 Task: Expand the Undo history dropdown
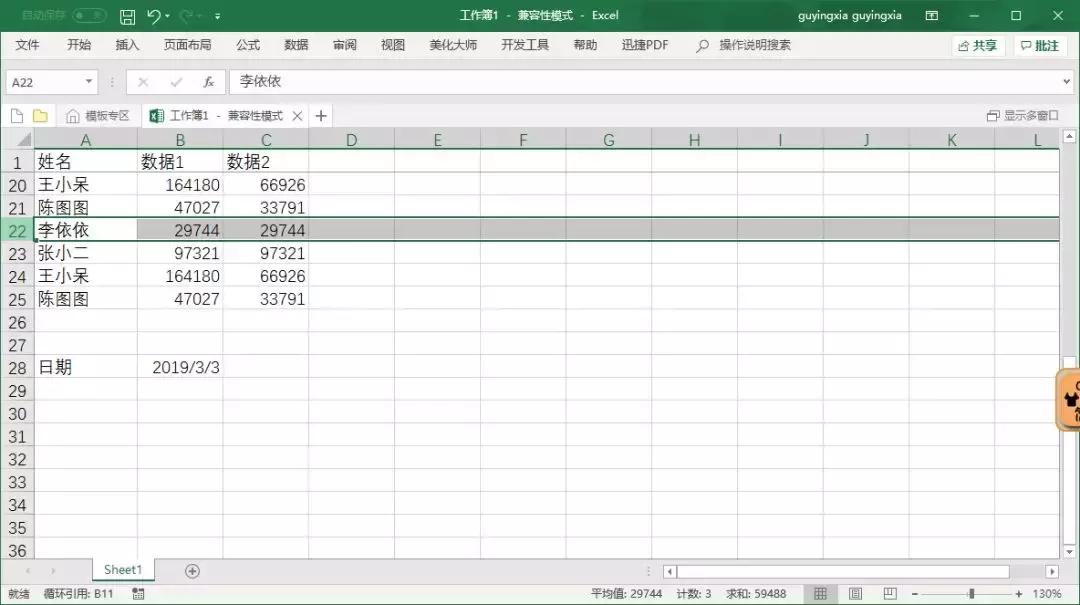click(168, 15)
